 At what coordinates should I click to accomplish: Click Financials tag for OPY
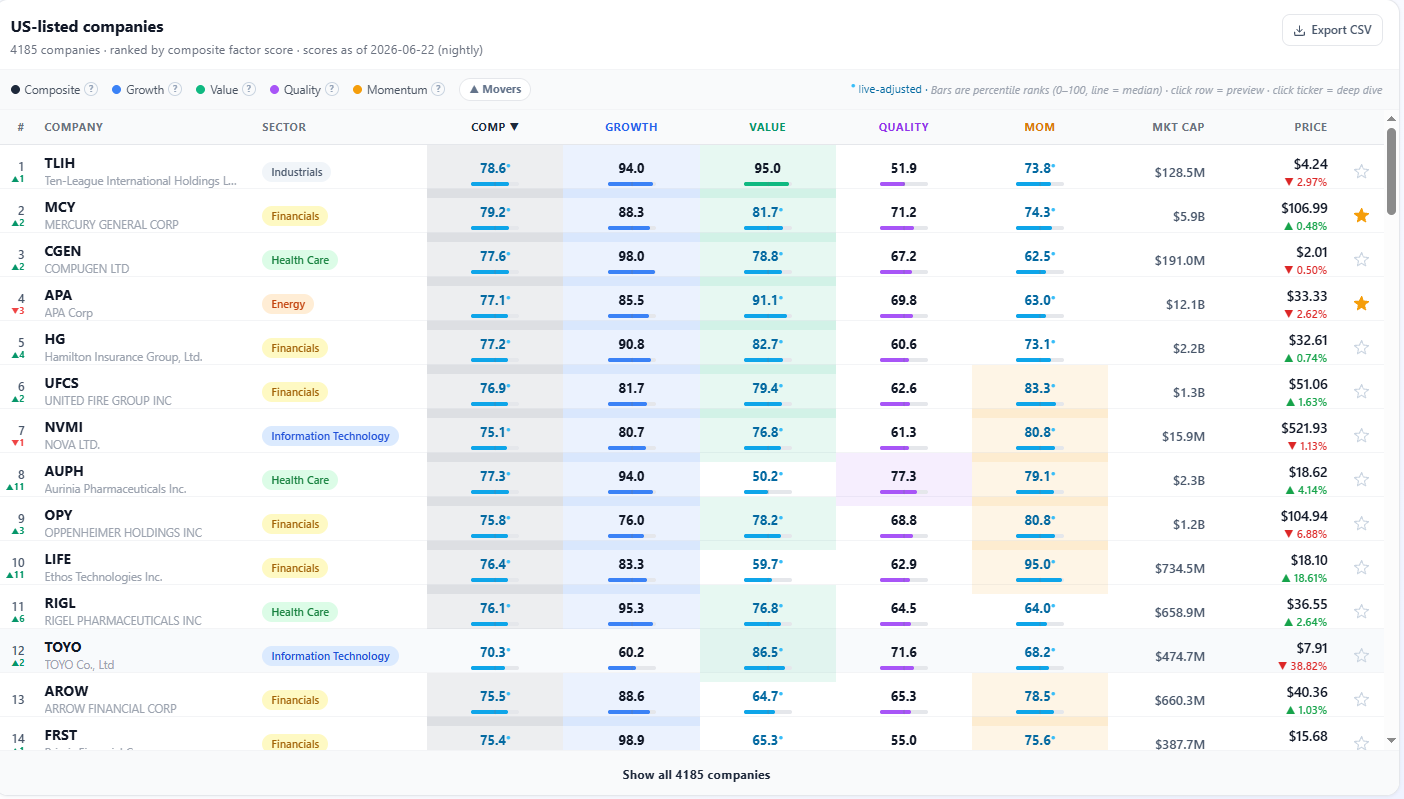tap(295, 524)
